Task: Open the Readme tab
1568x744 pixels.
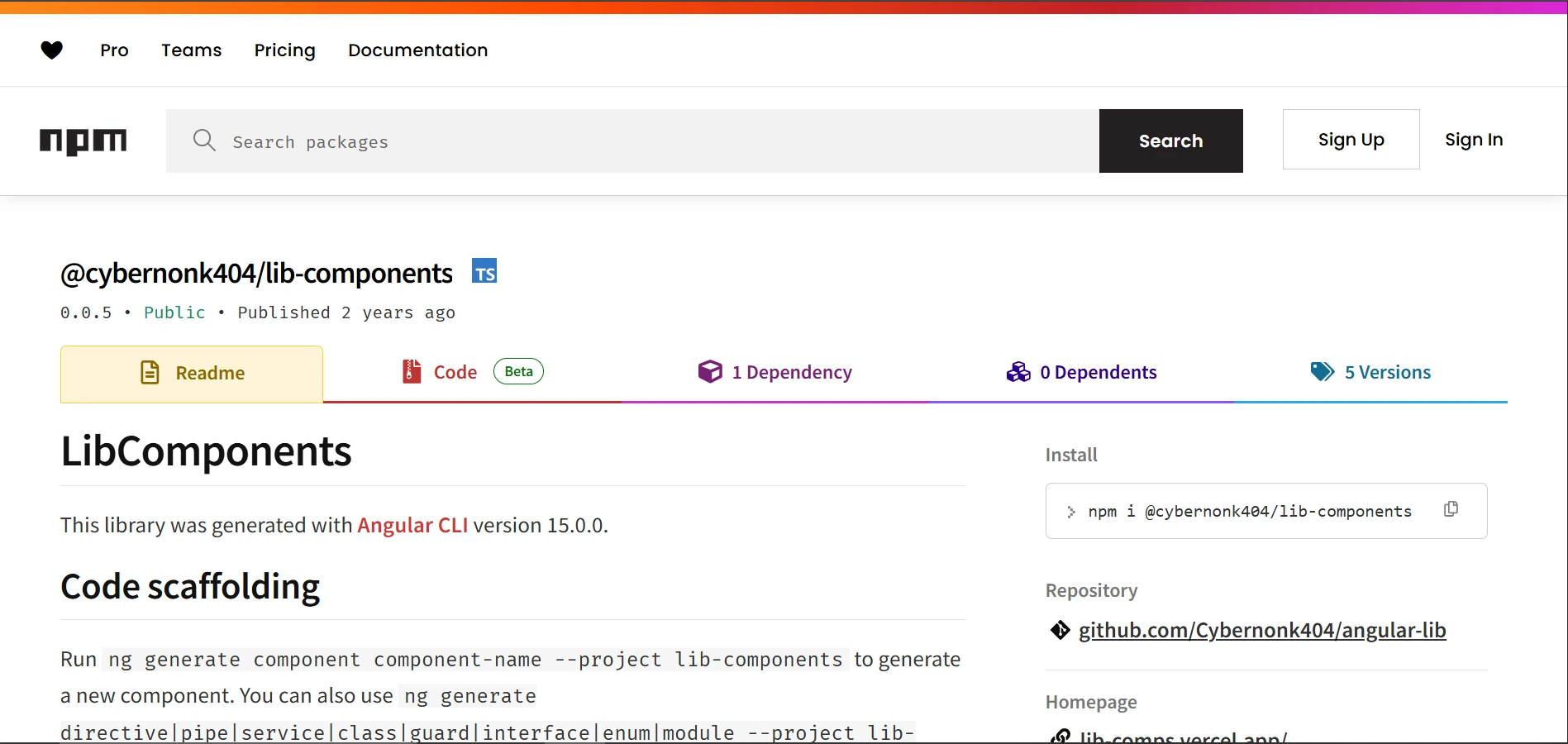Action: coord(192,374)
